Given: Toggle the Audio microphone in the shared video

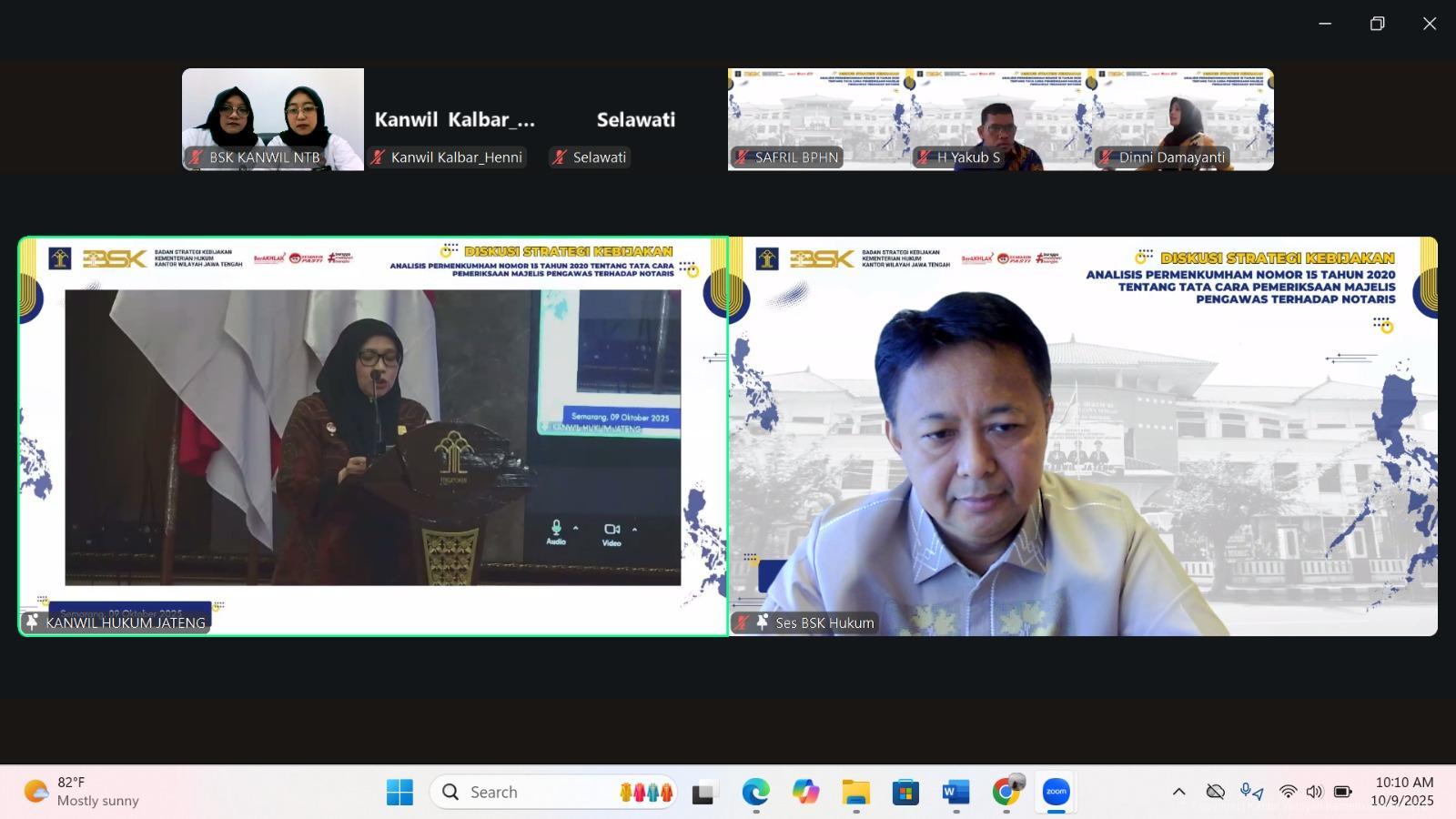Looking at the screenshot, I should [556, 530].
